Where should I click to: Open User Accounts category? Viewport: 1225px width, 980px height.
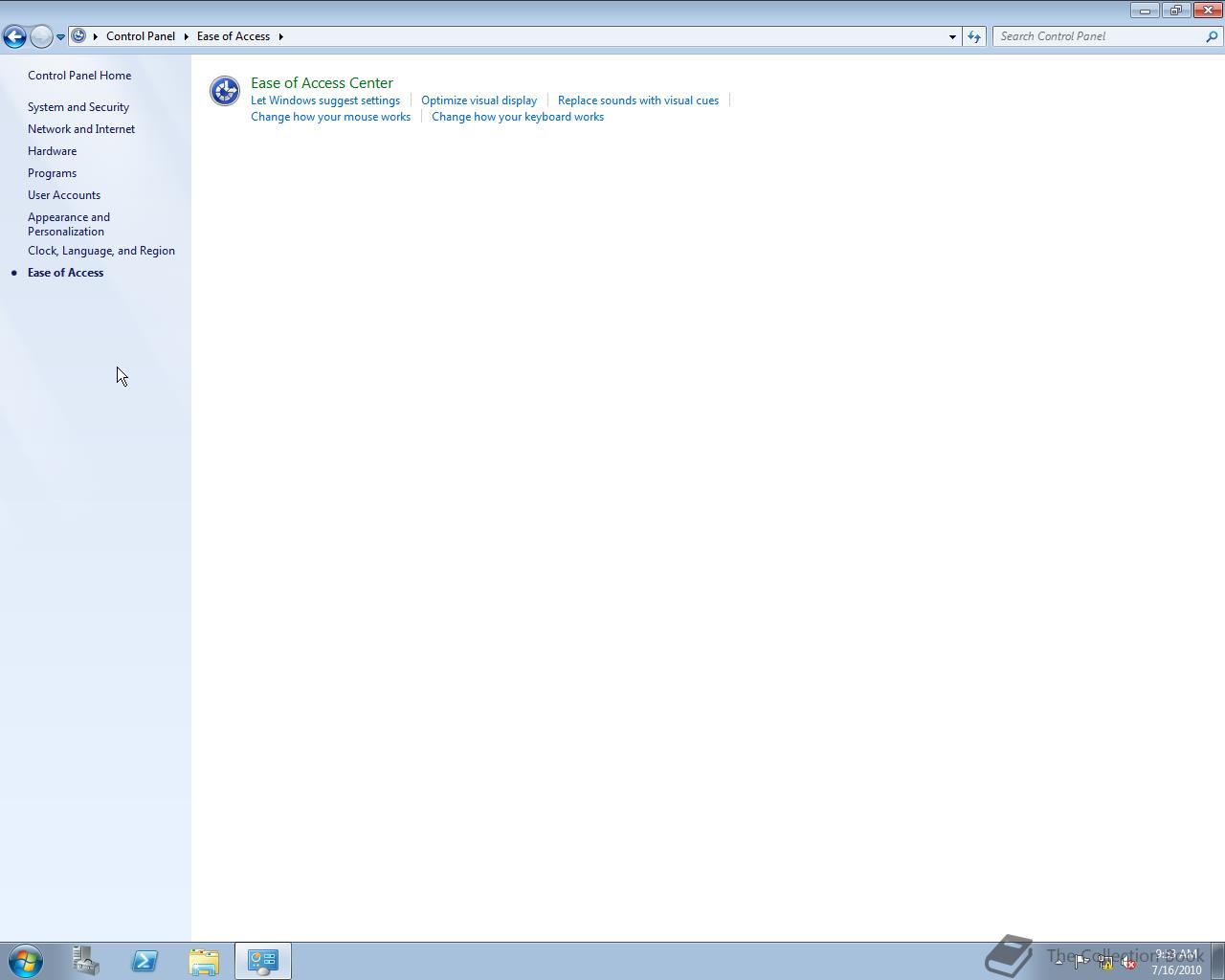click(64, 195)
